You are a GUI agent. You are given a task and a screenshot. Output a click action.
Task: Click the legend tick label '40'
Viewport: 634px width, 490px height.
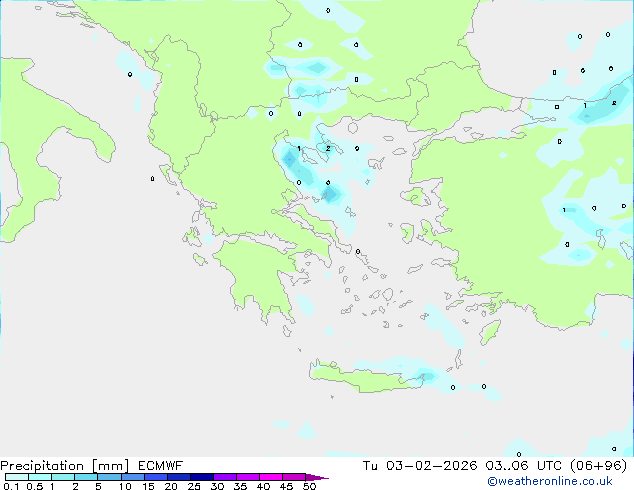[263, 486]
